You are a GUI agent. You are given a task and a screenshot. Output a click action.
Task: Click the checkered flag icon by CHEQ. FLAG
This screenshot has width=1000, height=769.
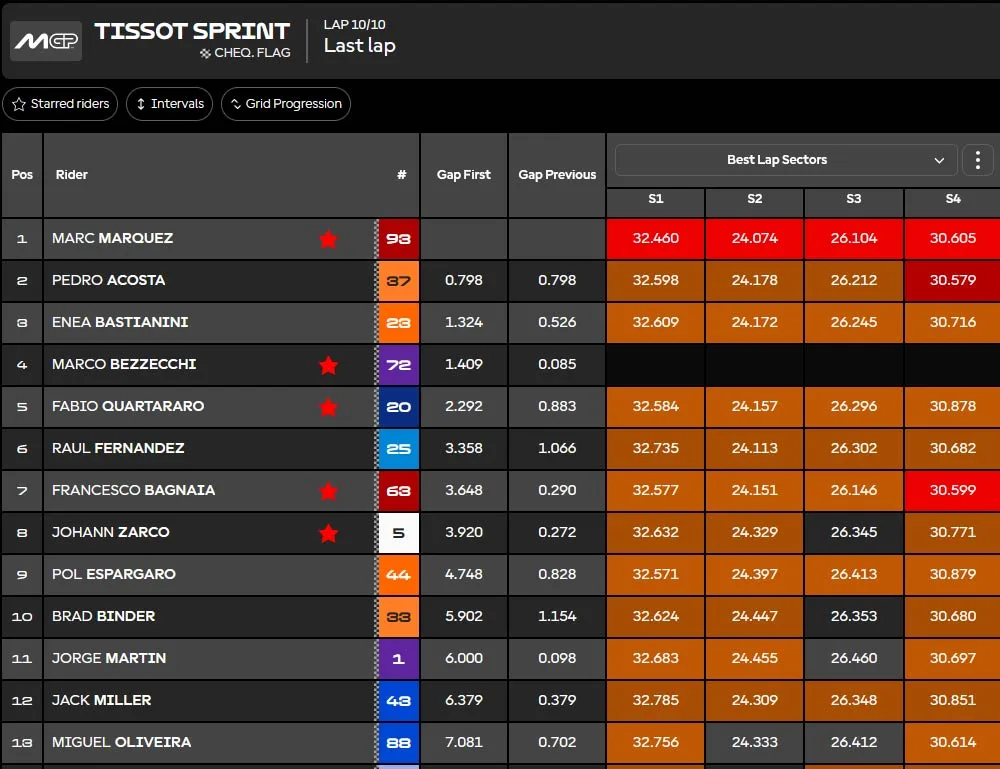point(205,53)
